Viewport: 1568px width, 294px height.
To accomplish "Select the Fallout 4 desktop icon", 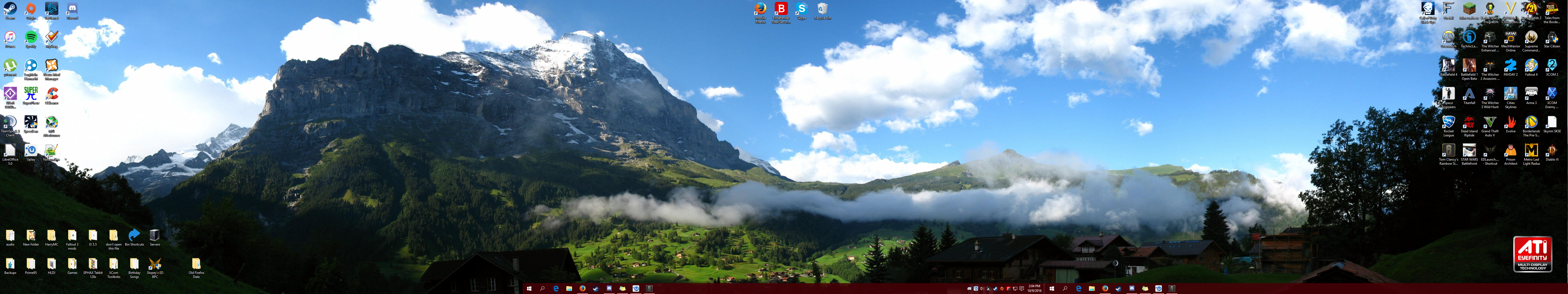I will point(1531,66).
